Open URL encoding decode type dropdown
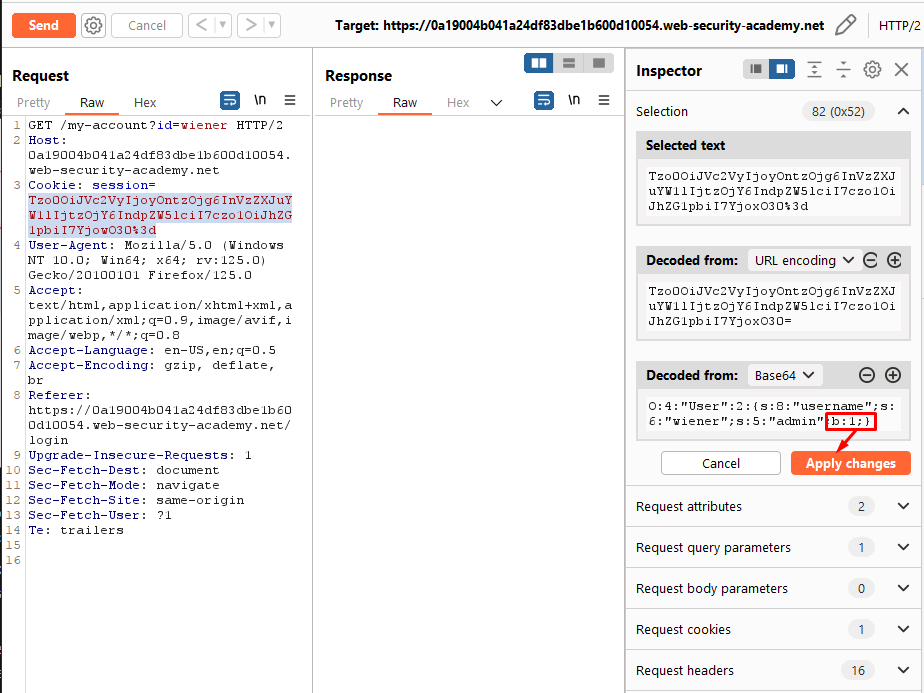This screenshot has width=924, height=693. point(802,260)
